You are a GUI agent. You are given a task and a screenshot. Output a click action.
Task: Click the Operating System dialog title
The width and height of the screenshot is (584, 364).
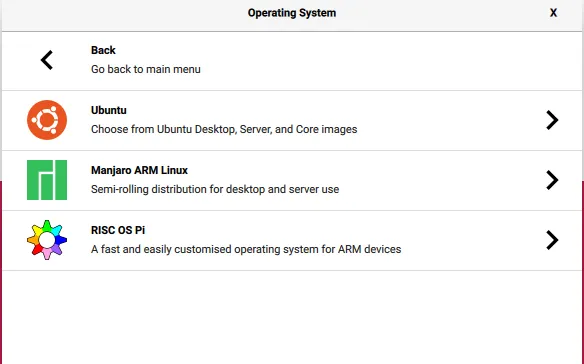(292, 13)
